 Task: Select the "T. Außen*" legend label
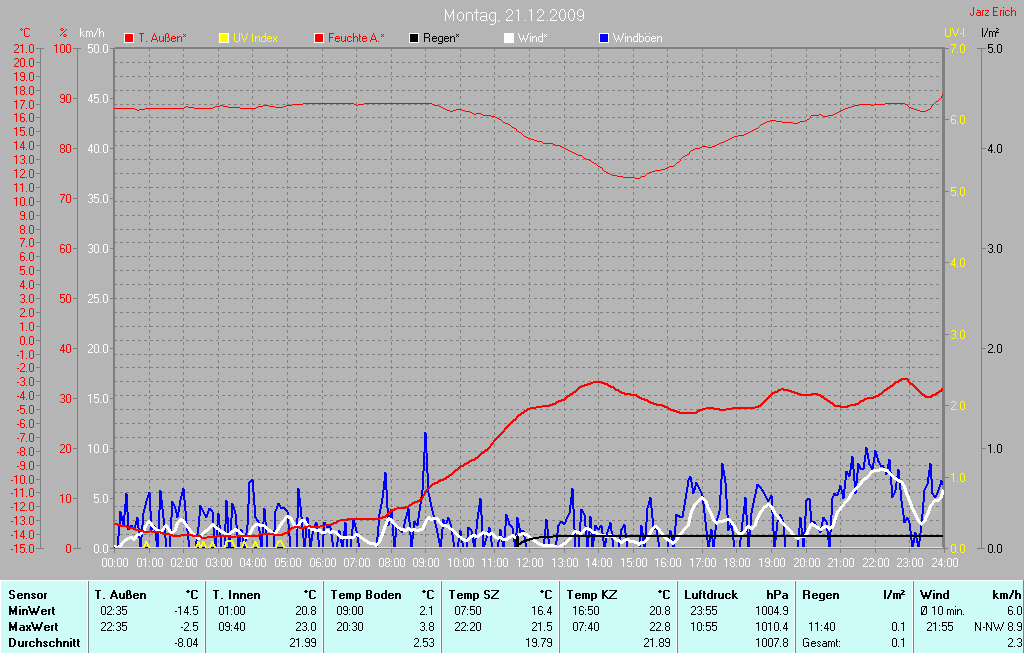point(162,38)
